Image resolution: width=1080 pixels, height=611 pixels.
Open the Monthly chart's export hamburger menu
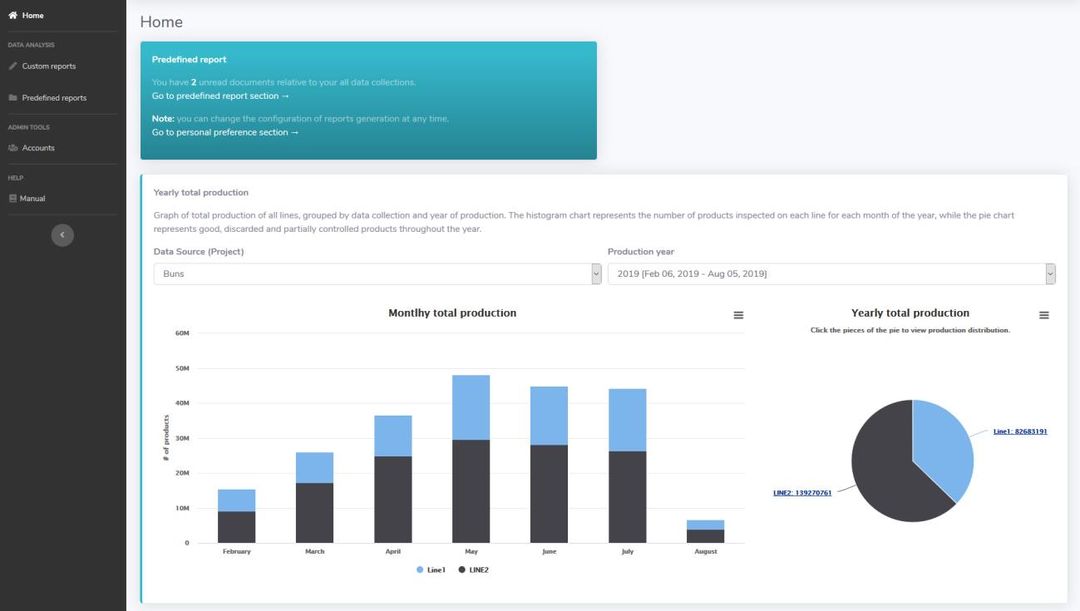[x=738, y=314]
